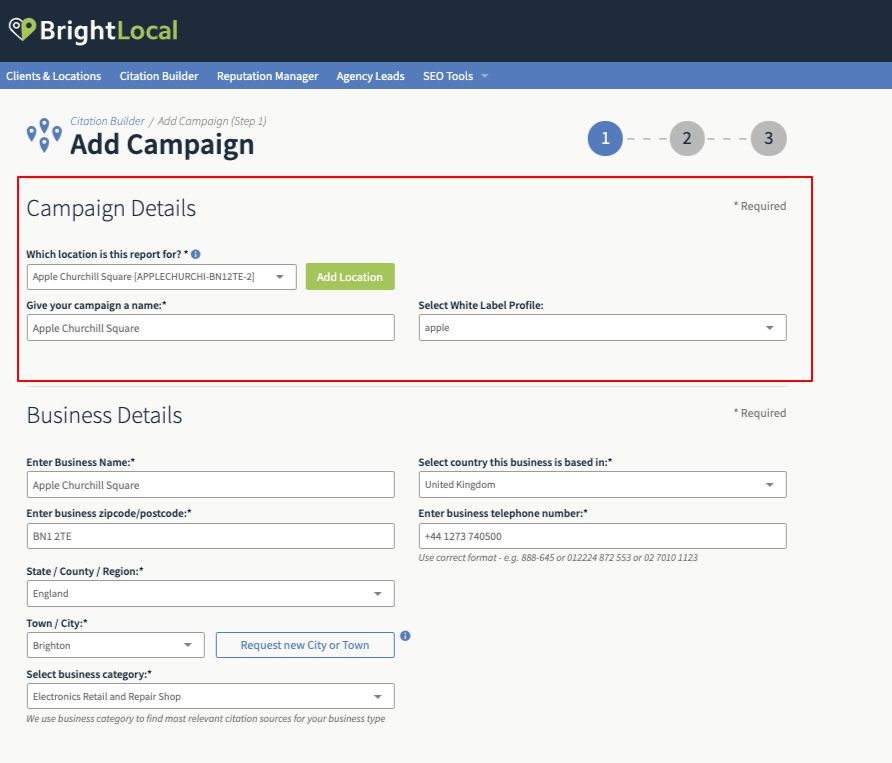This screenshot has width=892, height=763.
Task: Open Clients & Locations menu
Action: (x=53, y=76)
